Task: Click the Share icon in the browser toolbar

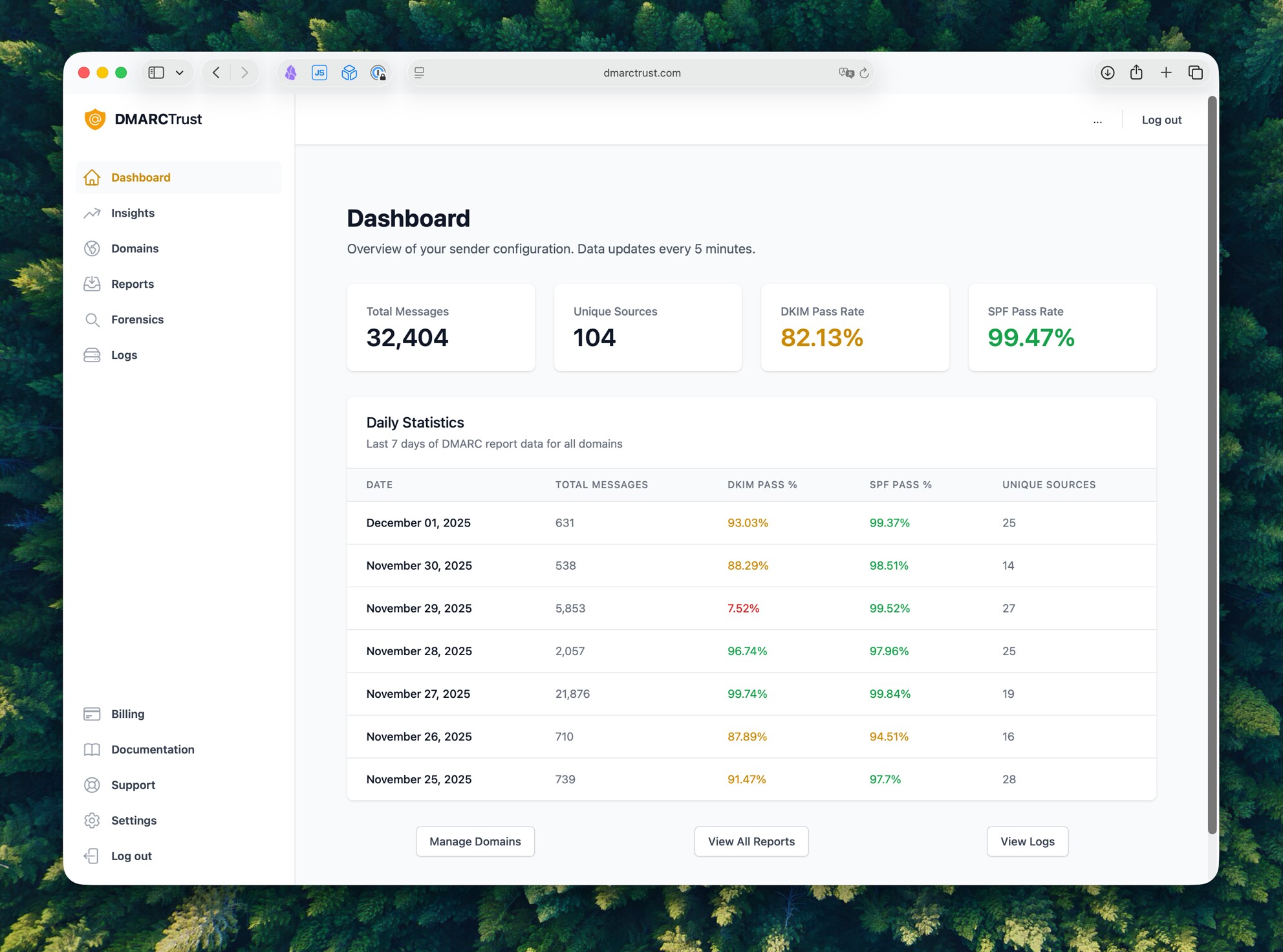Action: pyautogui.click(x=1136, y=72)
